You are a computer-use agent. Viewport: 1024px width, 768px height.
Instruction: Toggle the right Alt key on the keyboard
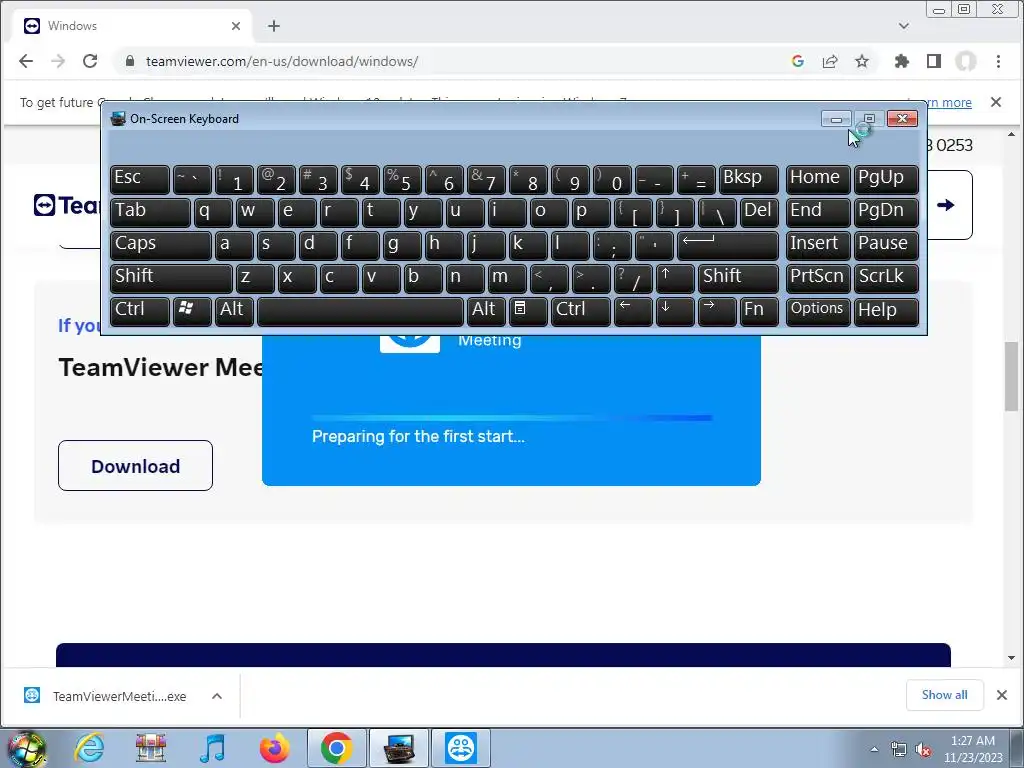(x=486, y=311)
